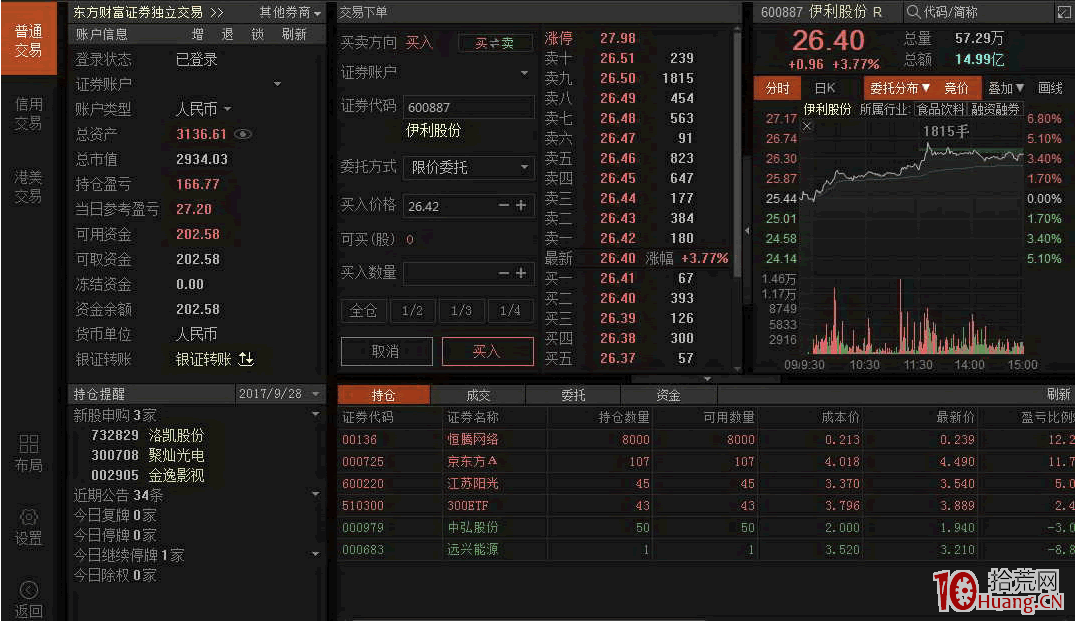Click the minus icon for 买入数量

click(x=504, y=273)
